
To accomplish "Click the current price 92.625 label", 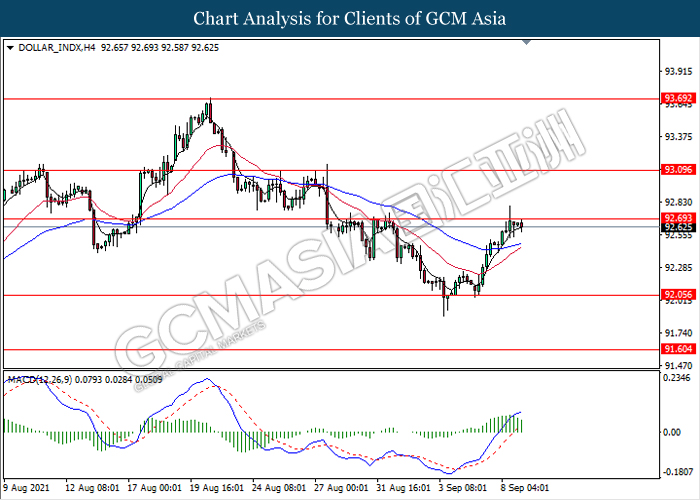I will point(679,228).
